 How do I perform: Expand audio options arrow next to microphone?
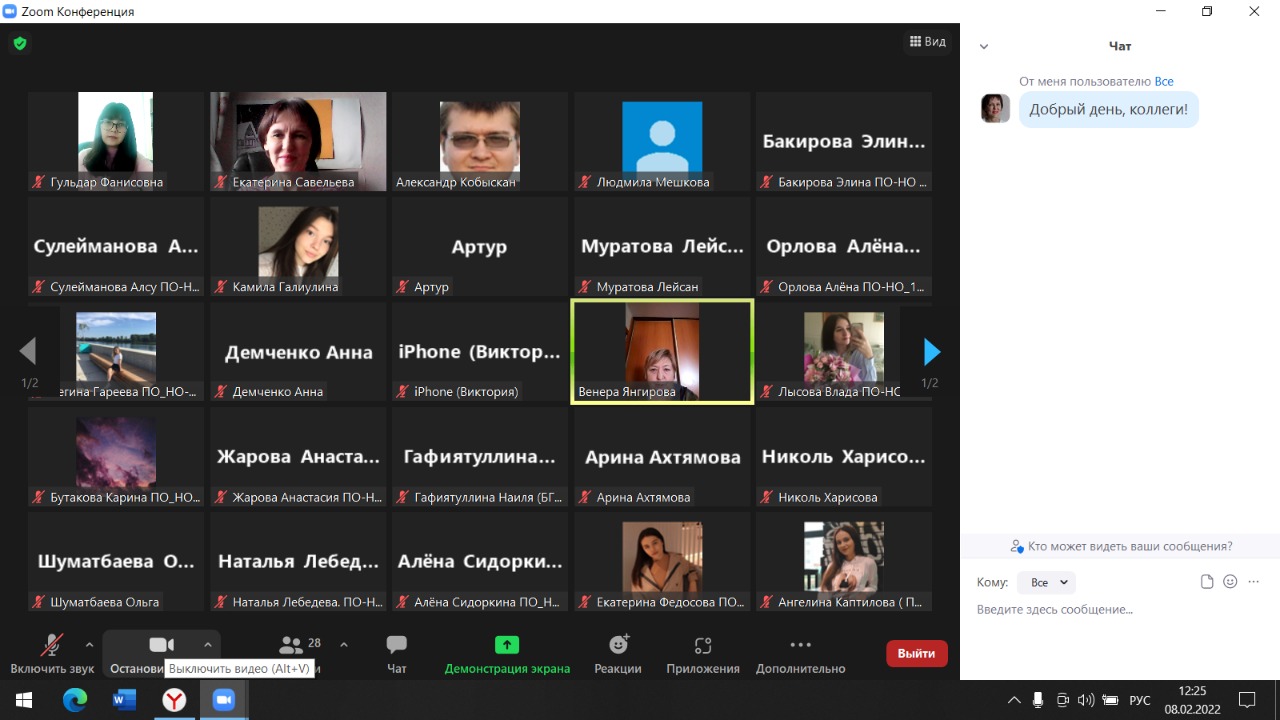[x=89, y=645]
